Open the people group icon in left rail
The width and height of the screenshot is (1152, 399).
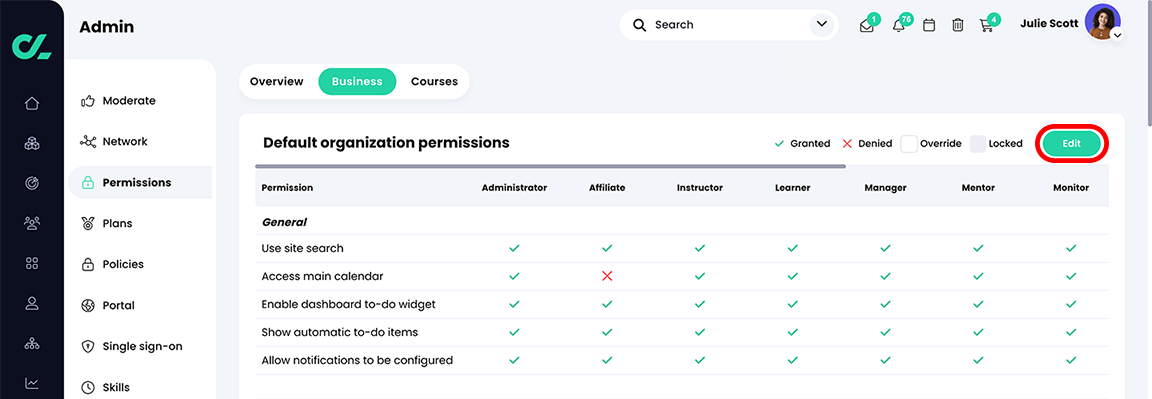tap(32, 223)
